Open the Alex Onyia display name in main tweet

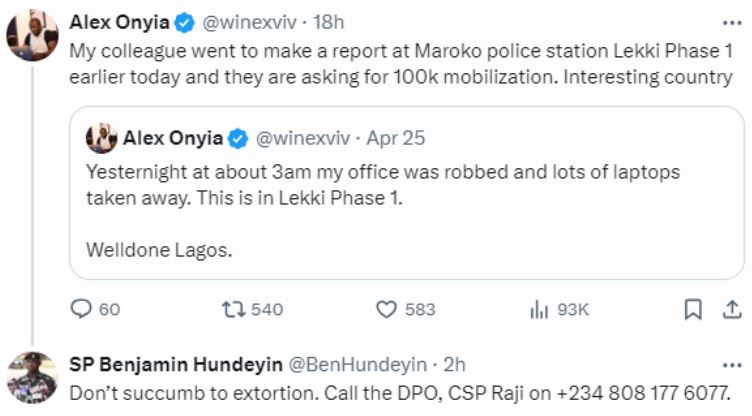[x=119, y=21]
